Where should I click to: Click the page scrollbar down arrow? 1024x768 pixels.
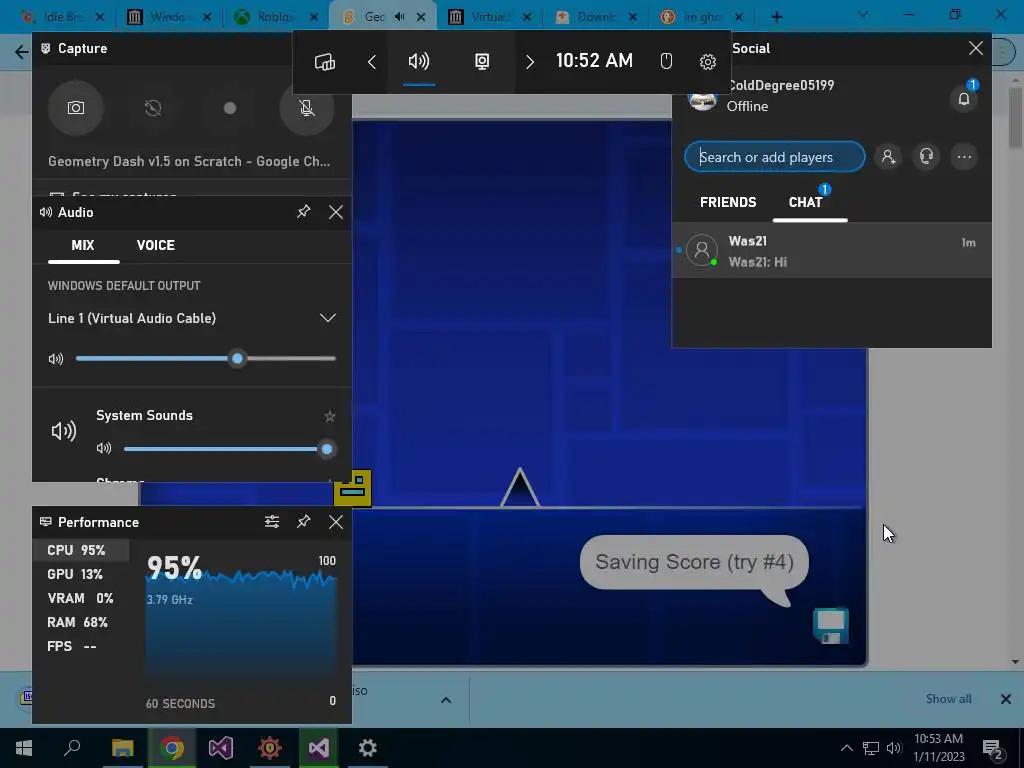click(1016, 662)
